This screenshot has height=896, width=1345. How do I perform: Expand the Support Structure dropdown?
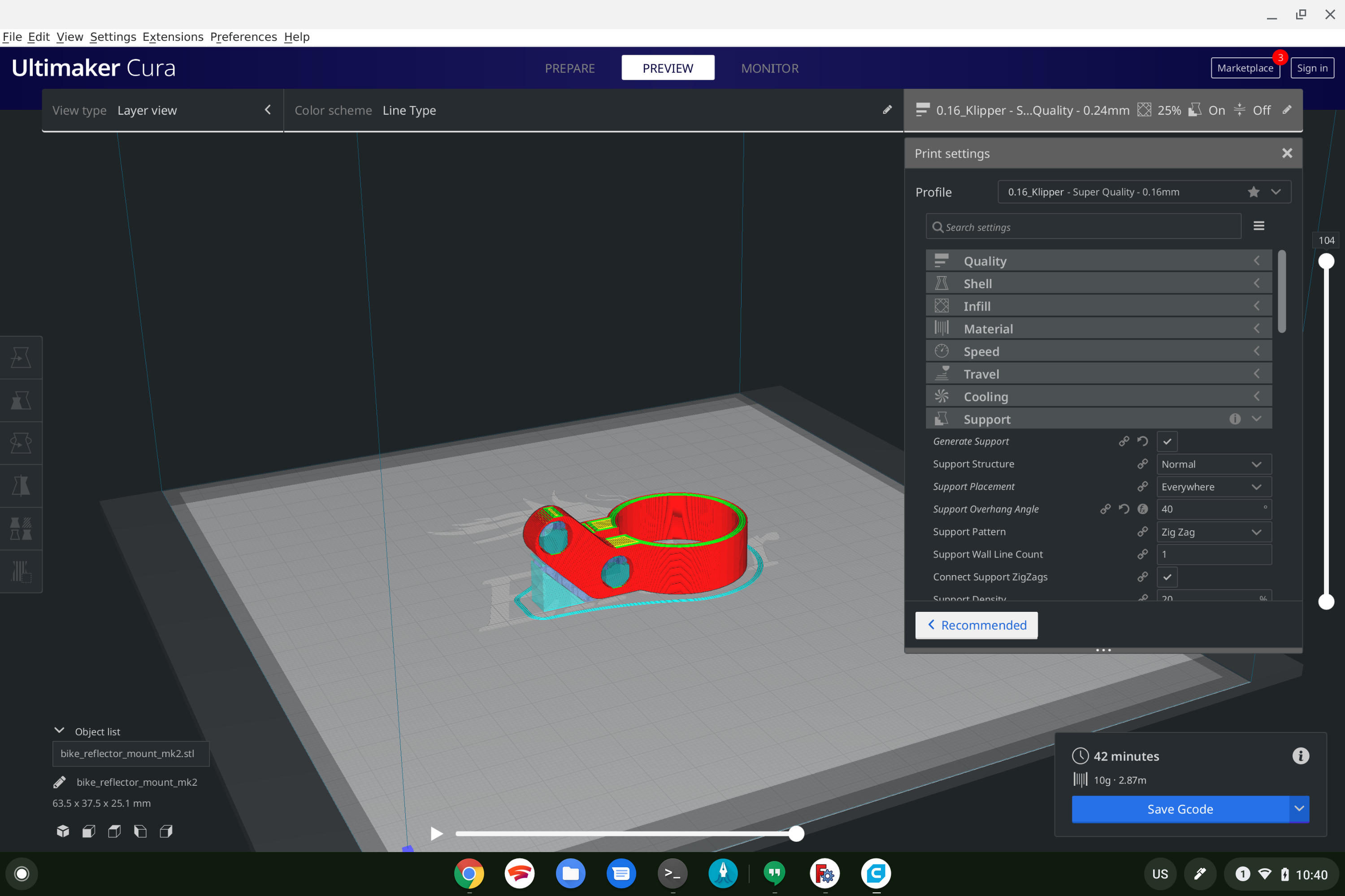(x=1214, y=464)
